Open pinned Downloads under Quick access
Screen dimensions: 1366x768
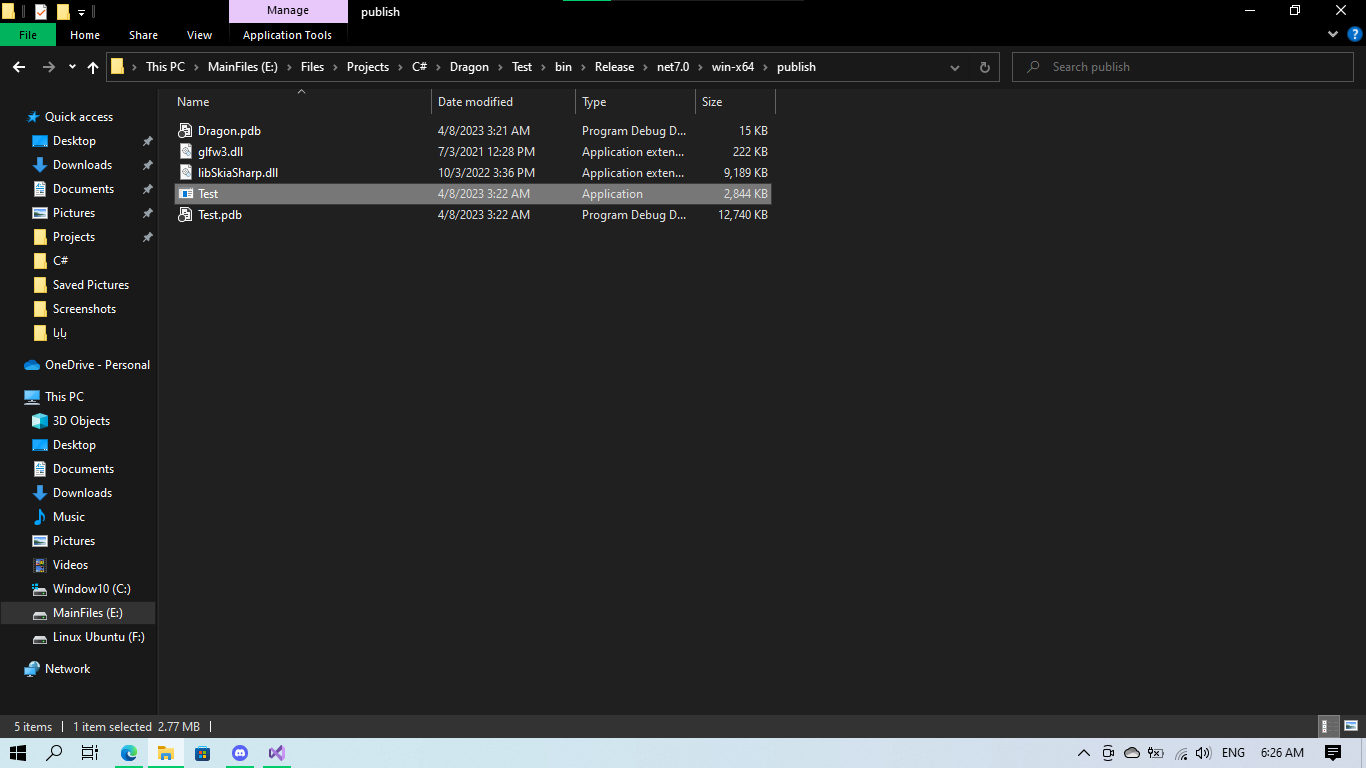pos(82,165)
